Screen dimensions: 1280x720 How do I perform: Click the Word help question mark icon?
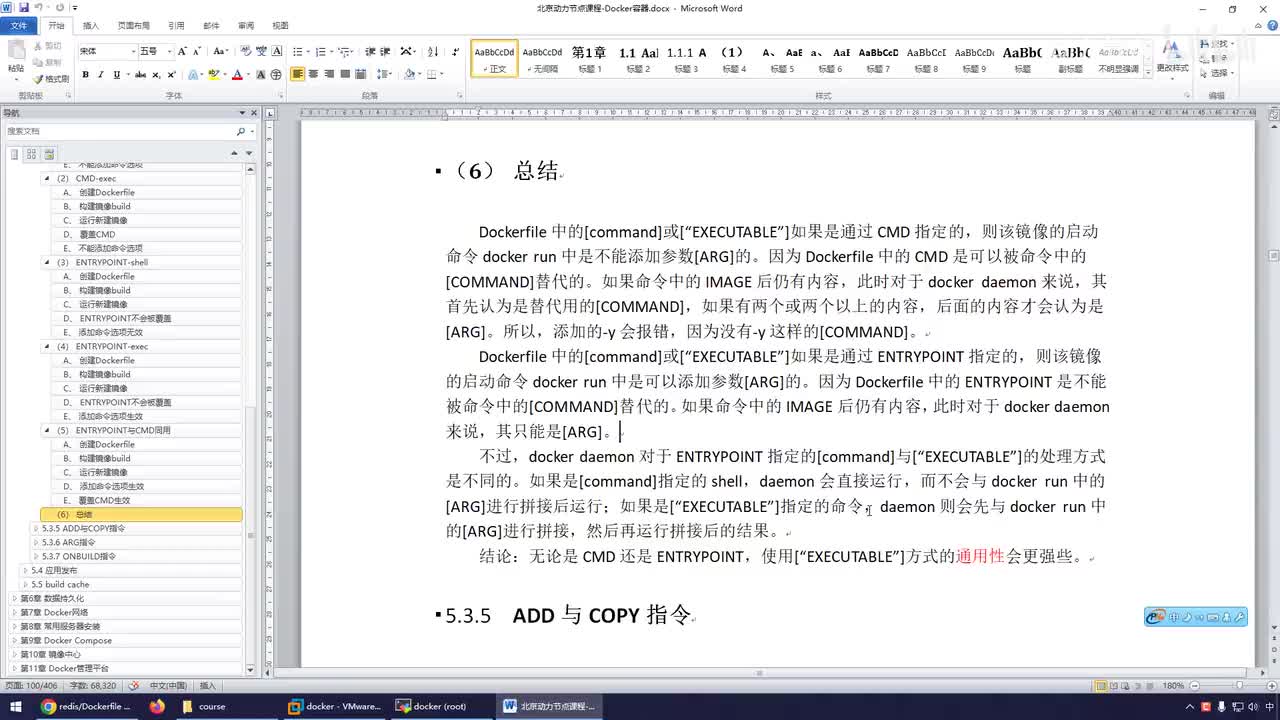1271,25
